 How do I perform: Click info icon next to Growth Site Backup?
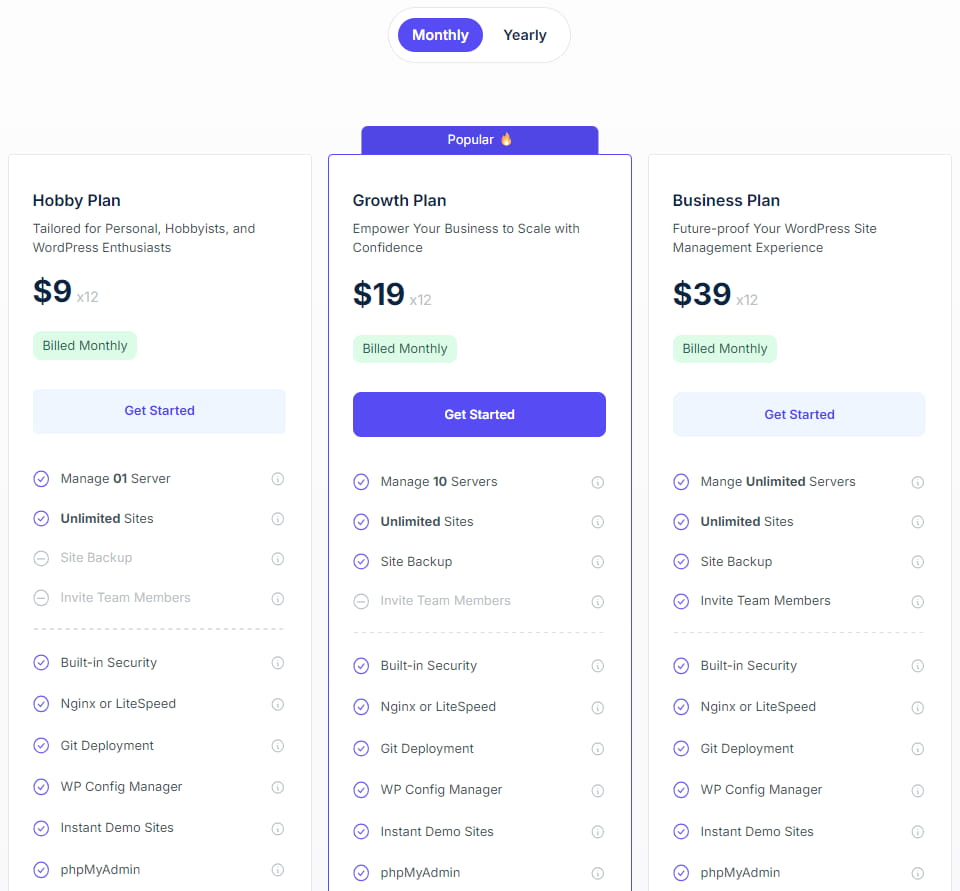pos(598,562)
